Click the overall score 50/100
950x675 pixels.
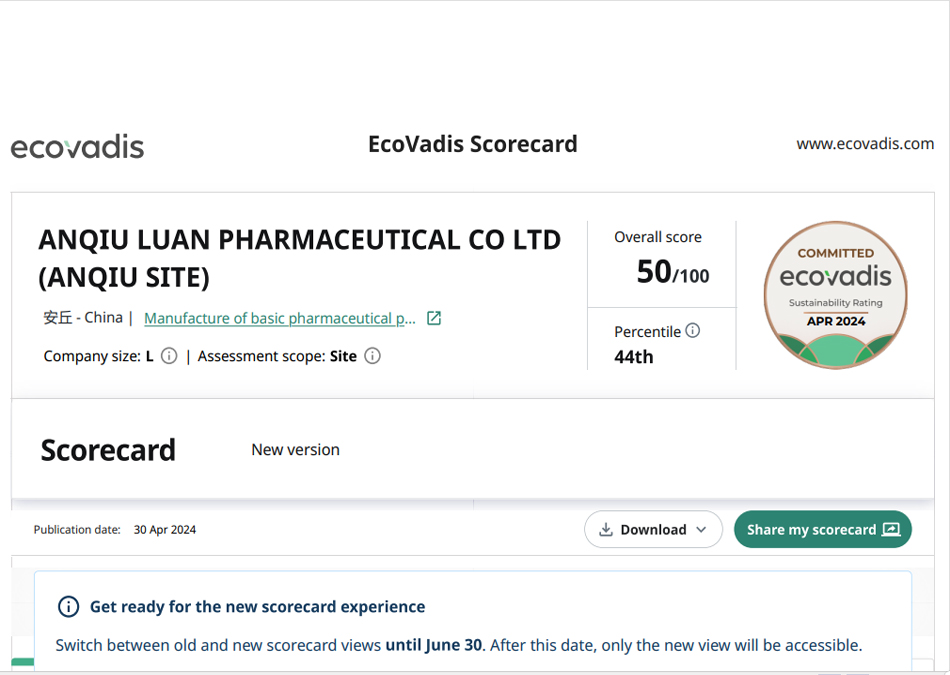coord(673,271)
